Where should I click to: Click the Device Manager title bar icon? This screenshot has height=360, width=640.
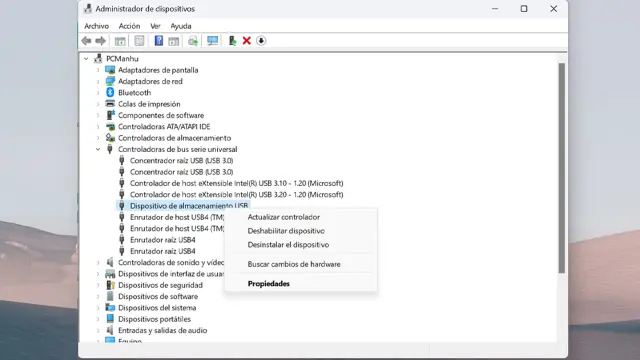pos(87,9)
